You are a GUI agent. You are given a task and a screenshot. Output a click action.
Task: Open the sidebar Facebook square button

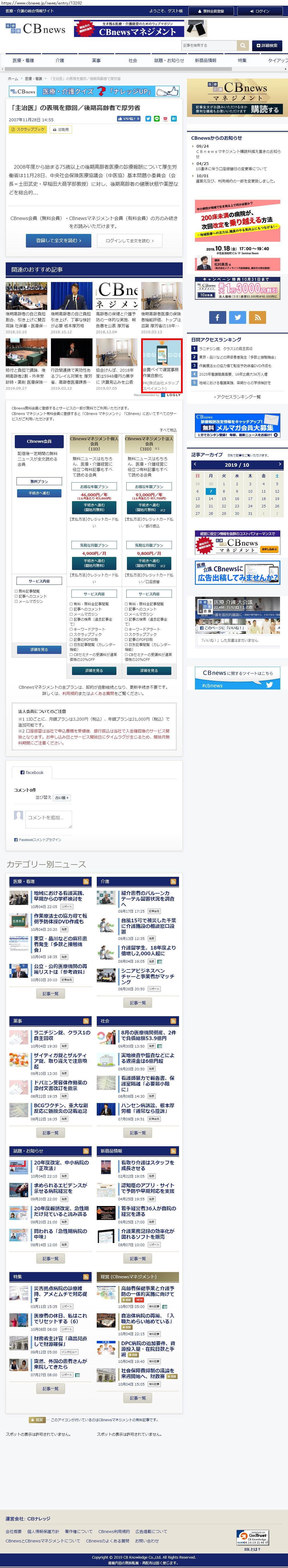(x=217, y=317)
